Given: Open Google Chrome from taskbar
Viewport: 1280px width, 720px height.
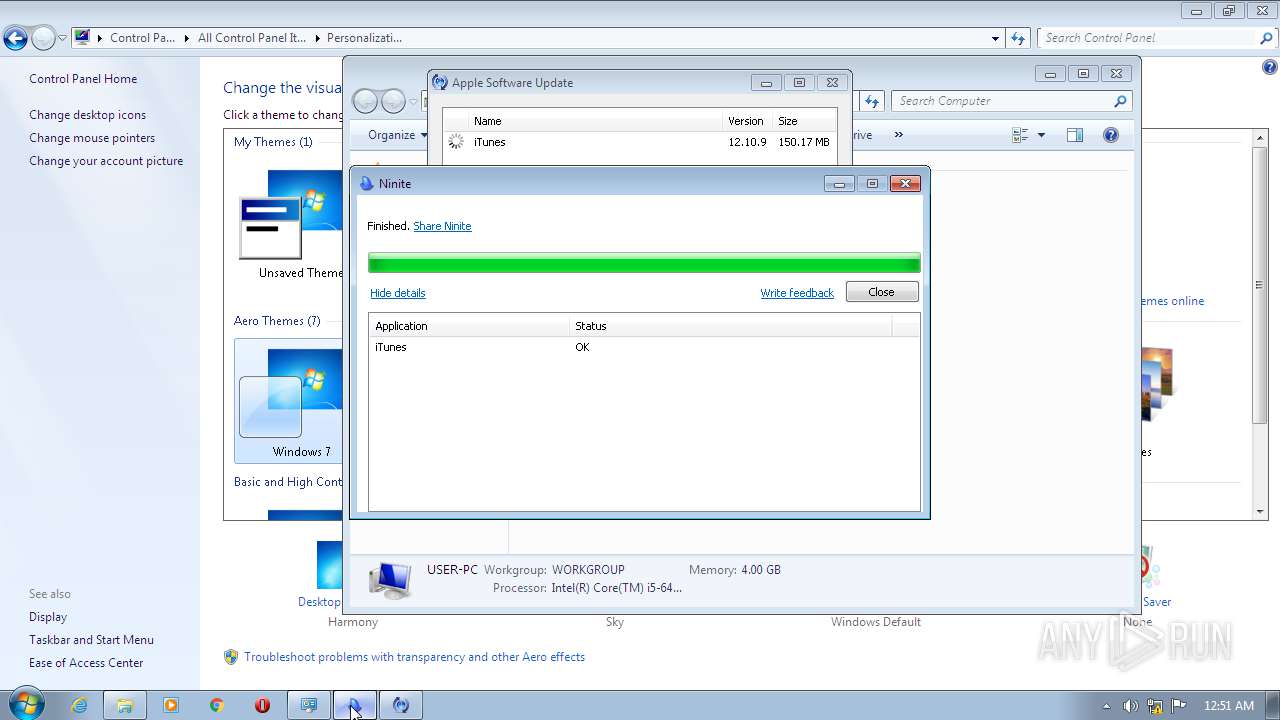Looking at the screenshot, I should tap(217, 705).
